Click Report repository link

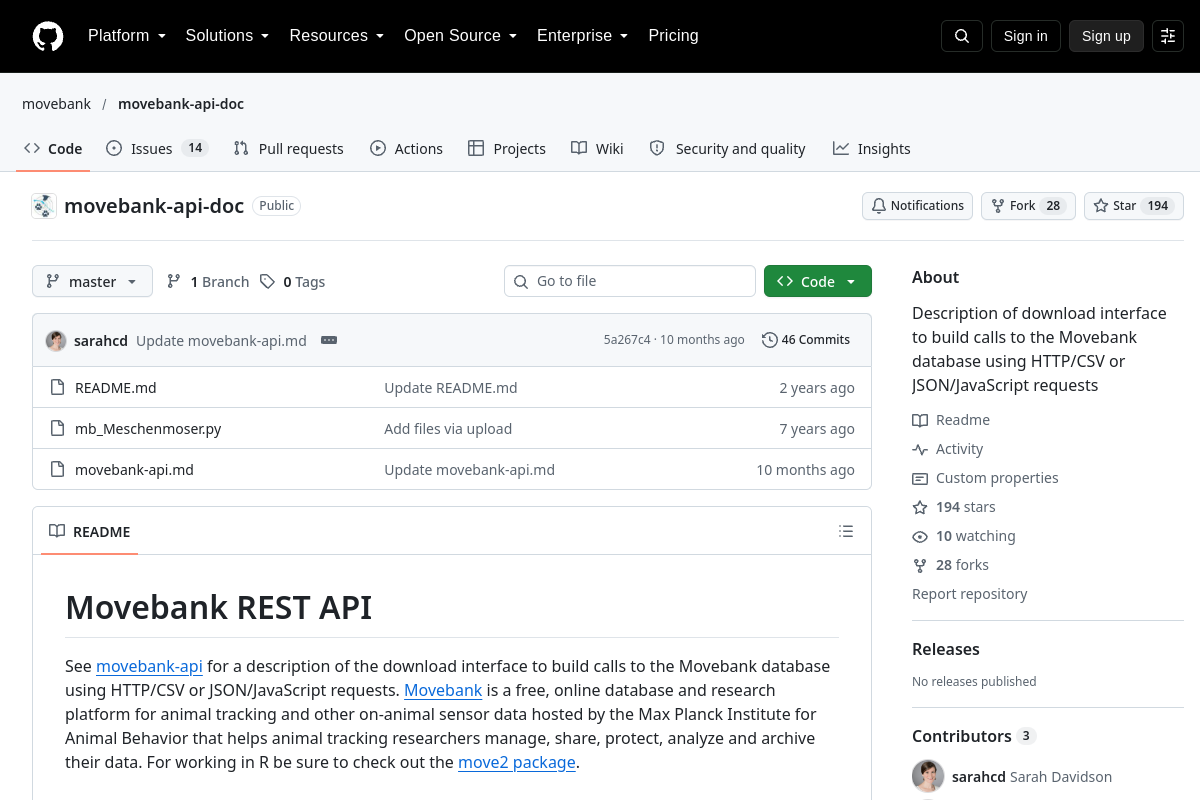coord(970,594)
